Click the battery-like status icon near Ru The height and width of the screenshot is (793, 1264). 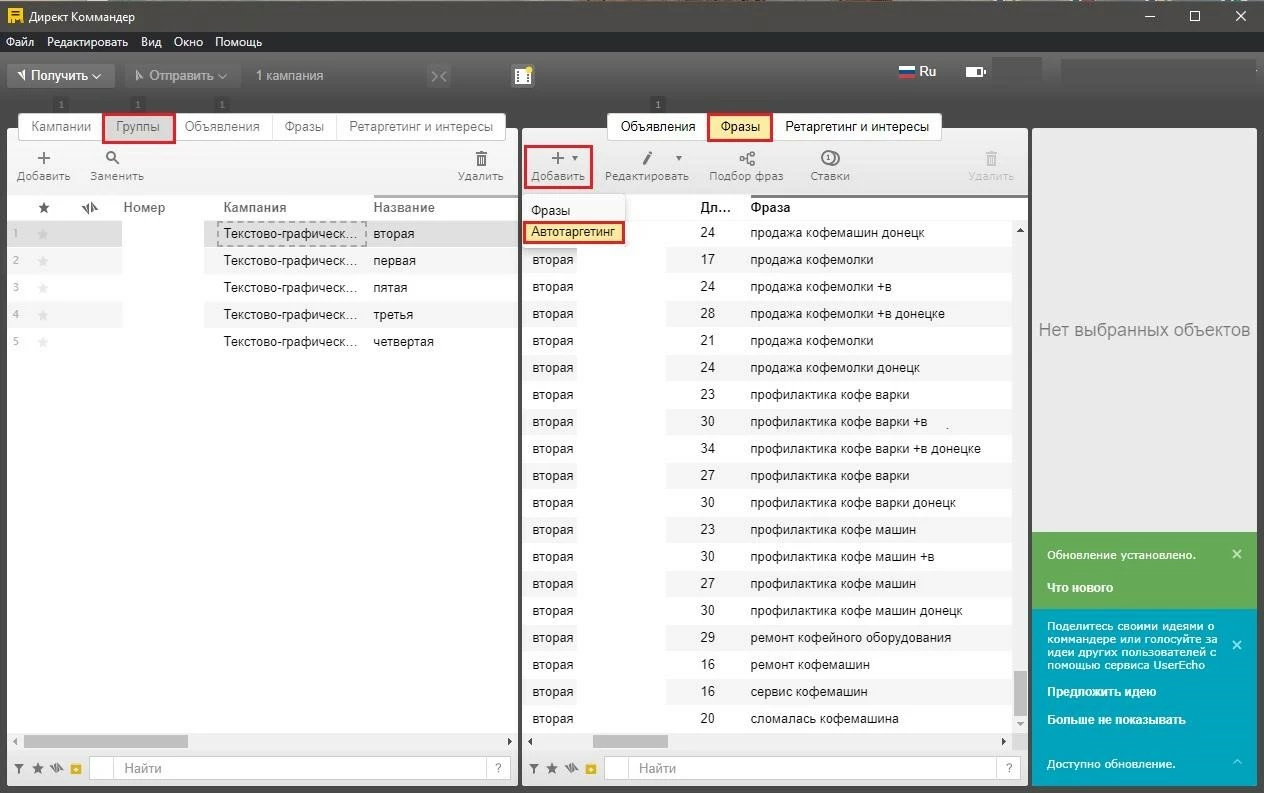(x=975, y=72)
